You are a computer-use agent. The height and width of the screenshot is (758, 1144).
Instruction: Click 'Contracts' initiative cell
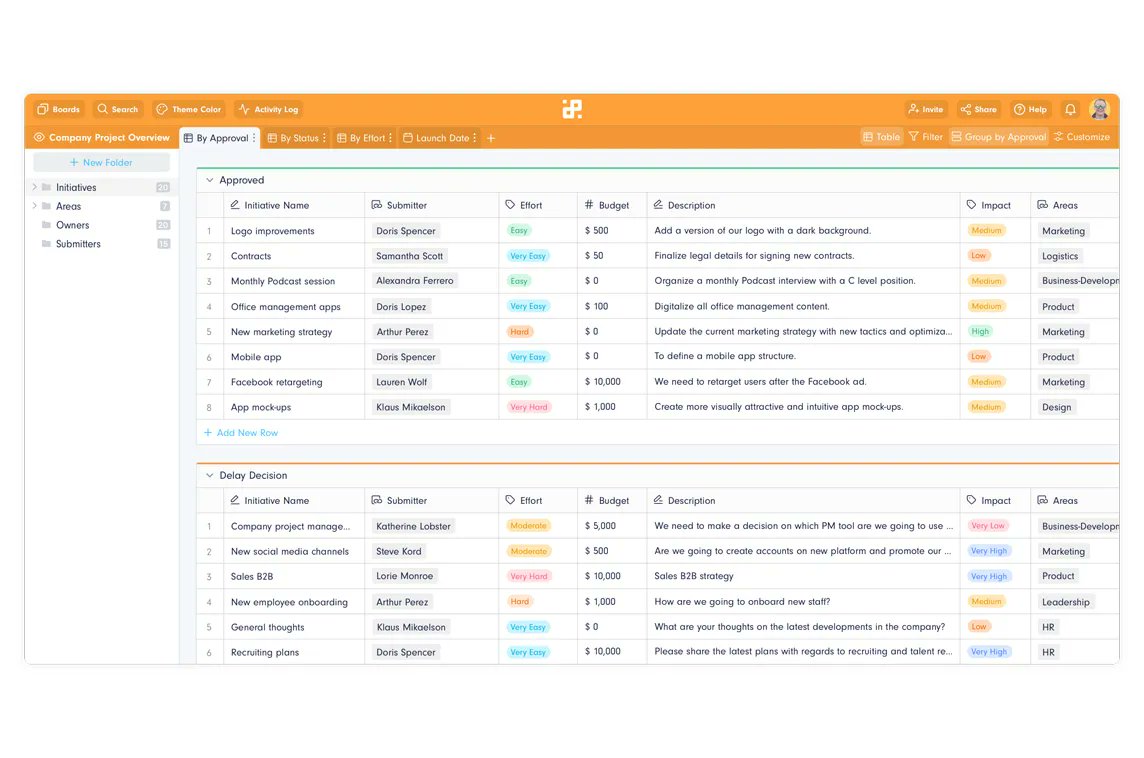coord(294,256)
